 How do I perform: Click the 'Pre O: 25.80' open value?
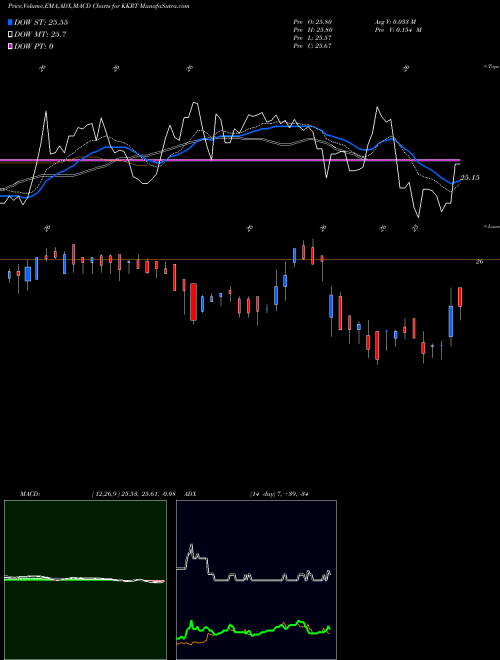pos(313,22)
